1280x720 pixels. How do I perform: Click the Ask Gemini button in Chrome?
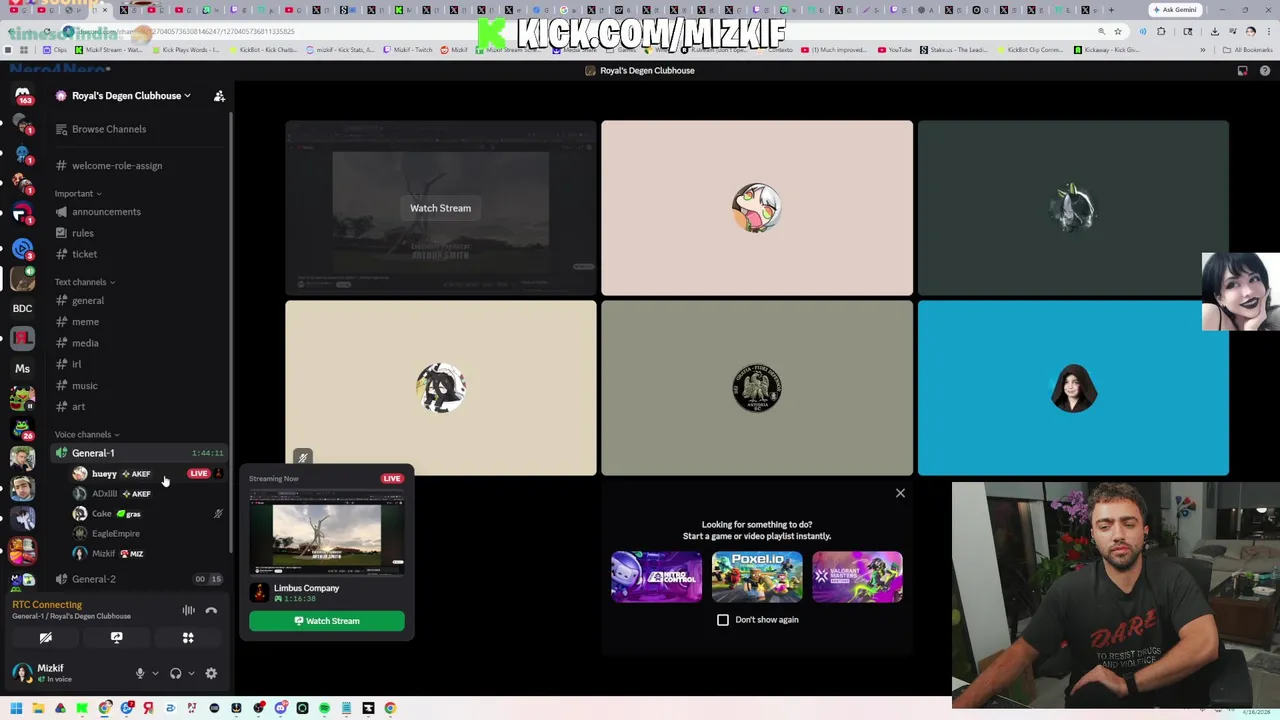pos(1174,10)
